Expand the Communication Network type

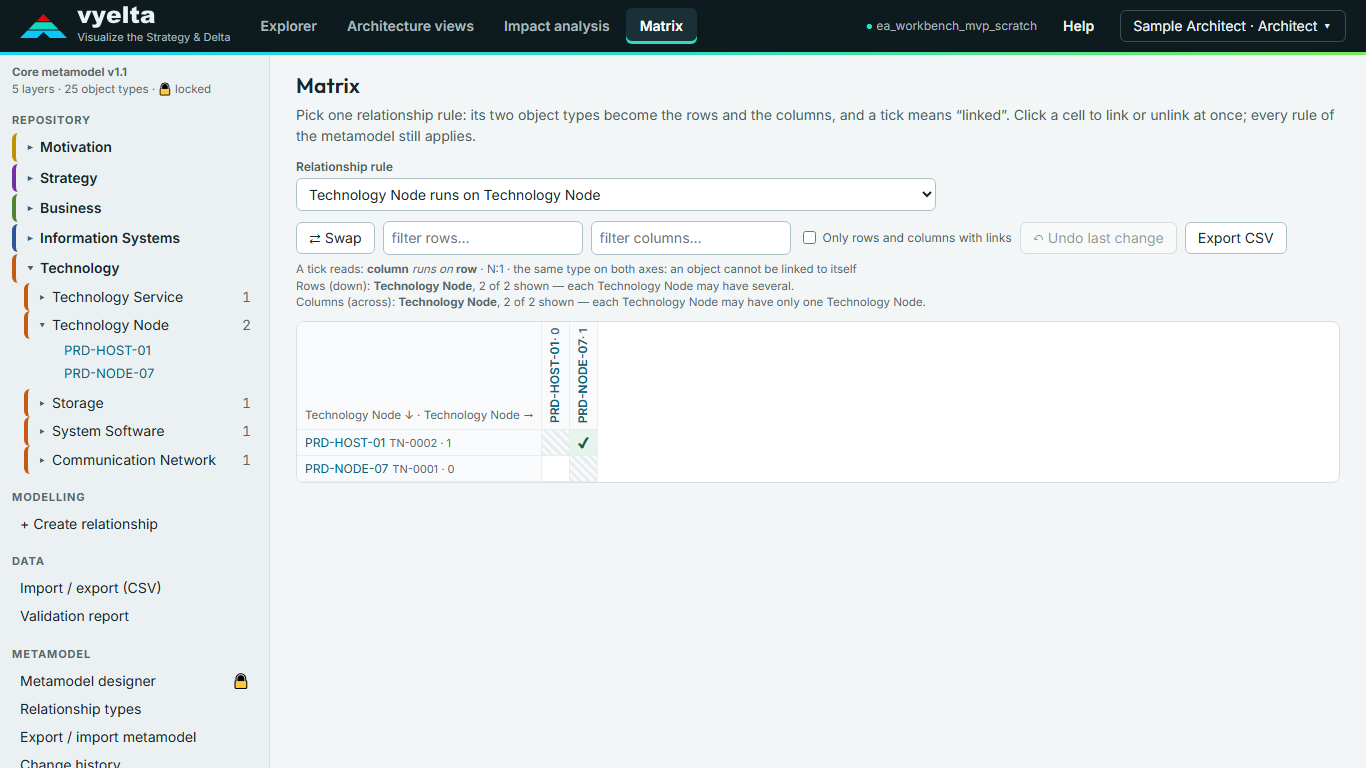tap(42, 460)
